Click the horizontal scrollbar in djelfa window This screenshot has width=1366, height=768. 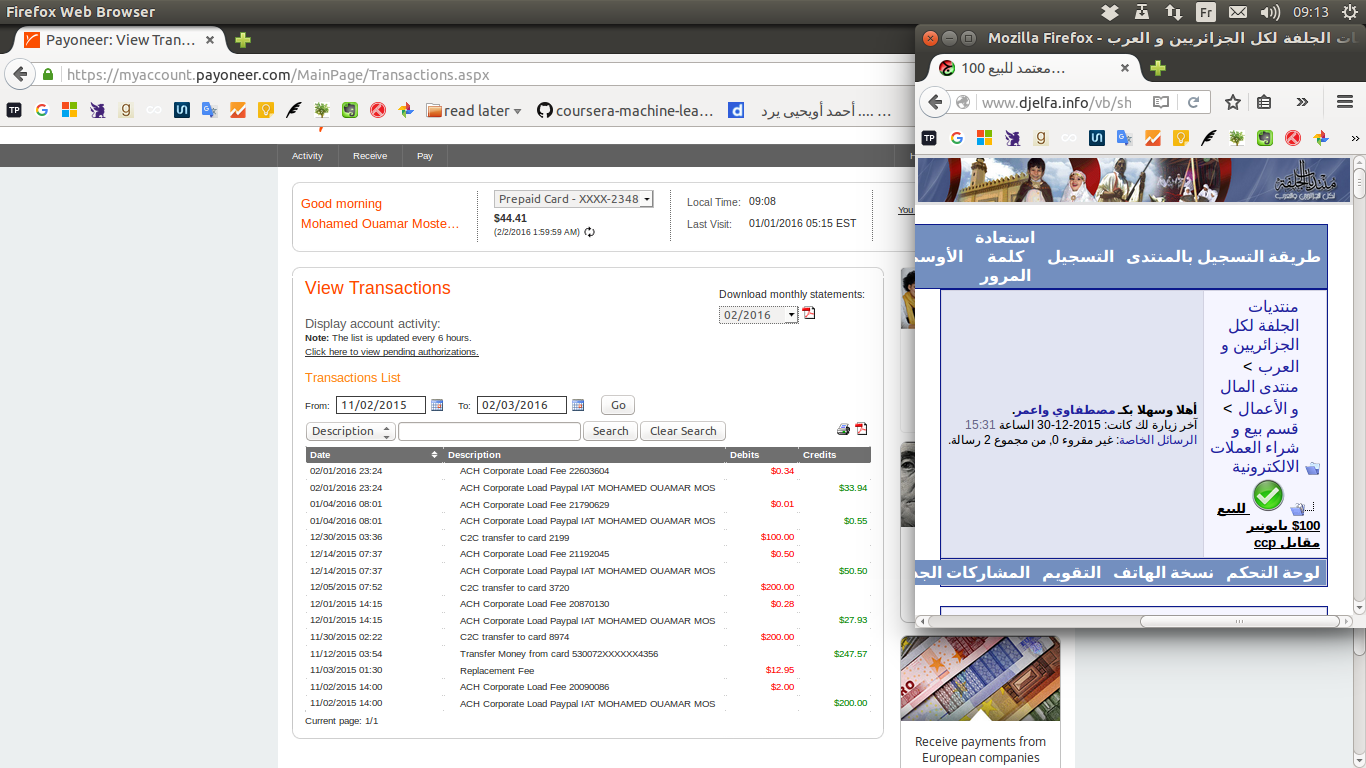[x=1239, y=621]
